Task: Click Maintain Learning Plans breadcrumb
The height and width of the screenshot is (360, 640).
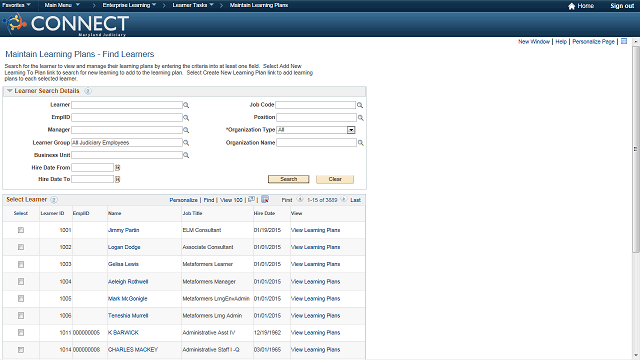Action: [x=259, y=5]
